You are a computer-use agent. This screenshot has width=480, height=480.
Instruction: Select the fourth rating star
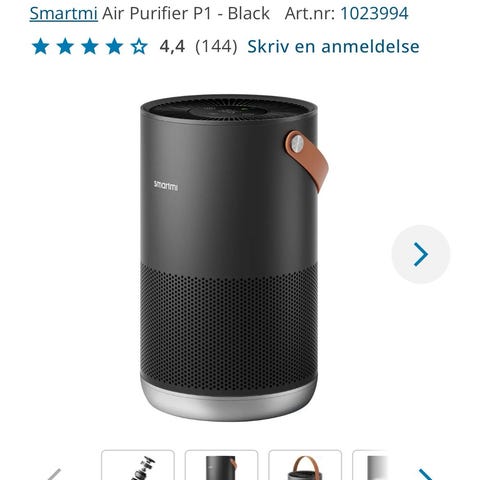[x=114, y=46]
